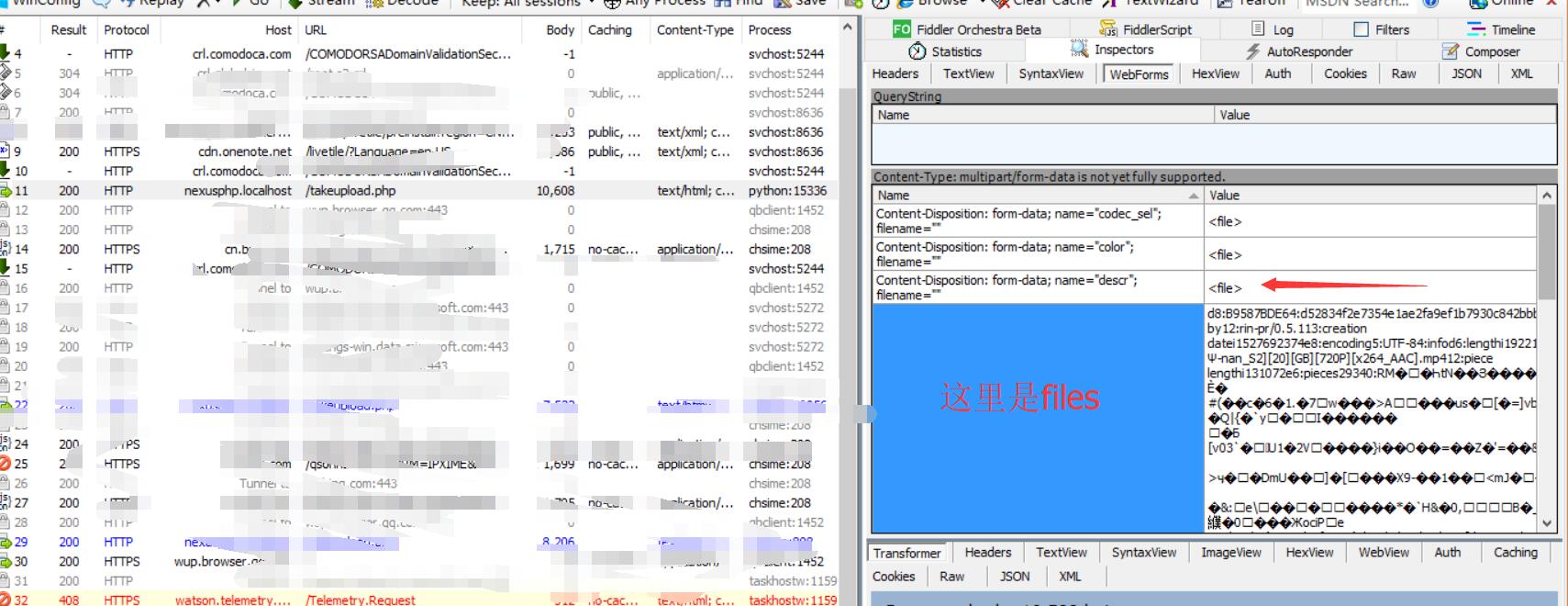1568x606 pixels.
Task: Click the session 30 icon
Action: point(5,561)
